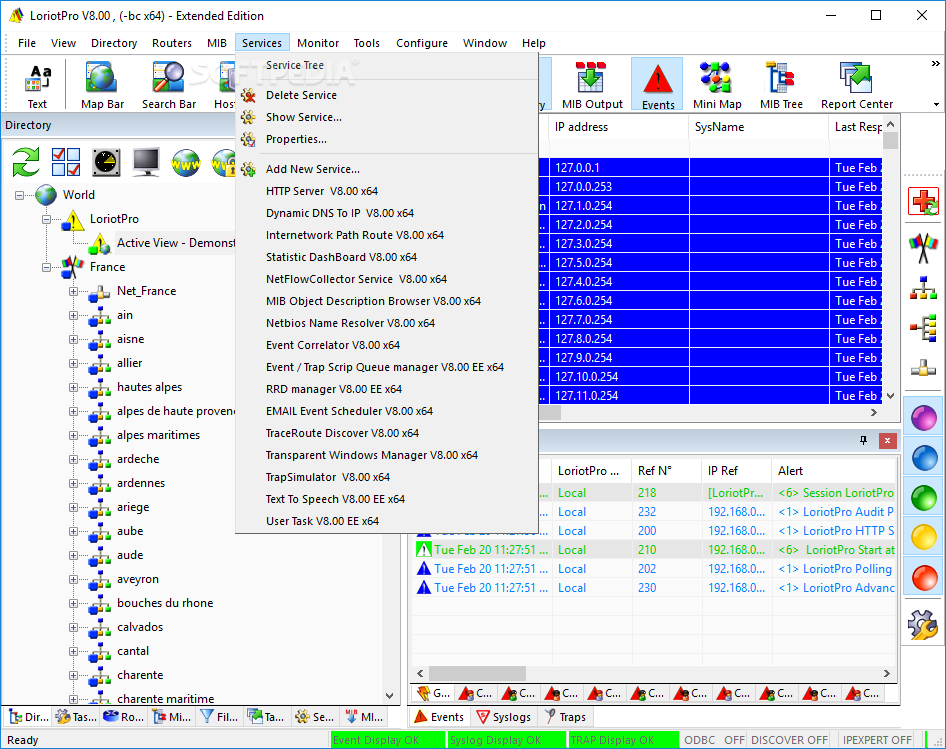The height and width of the screenshot is (749, 946).
Task: Select the red sphere color button
Action: click(x=924, y=578)
